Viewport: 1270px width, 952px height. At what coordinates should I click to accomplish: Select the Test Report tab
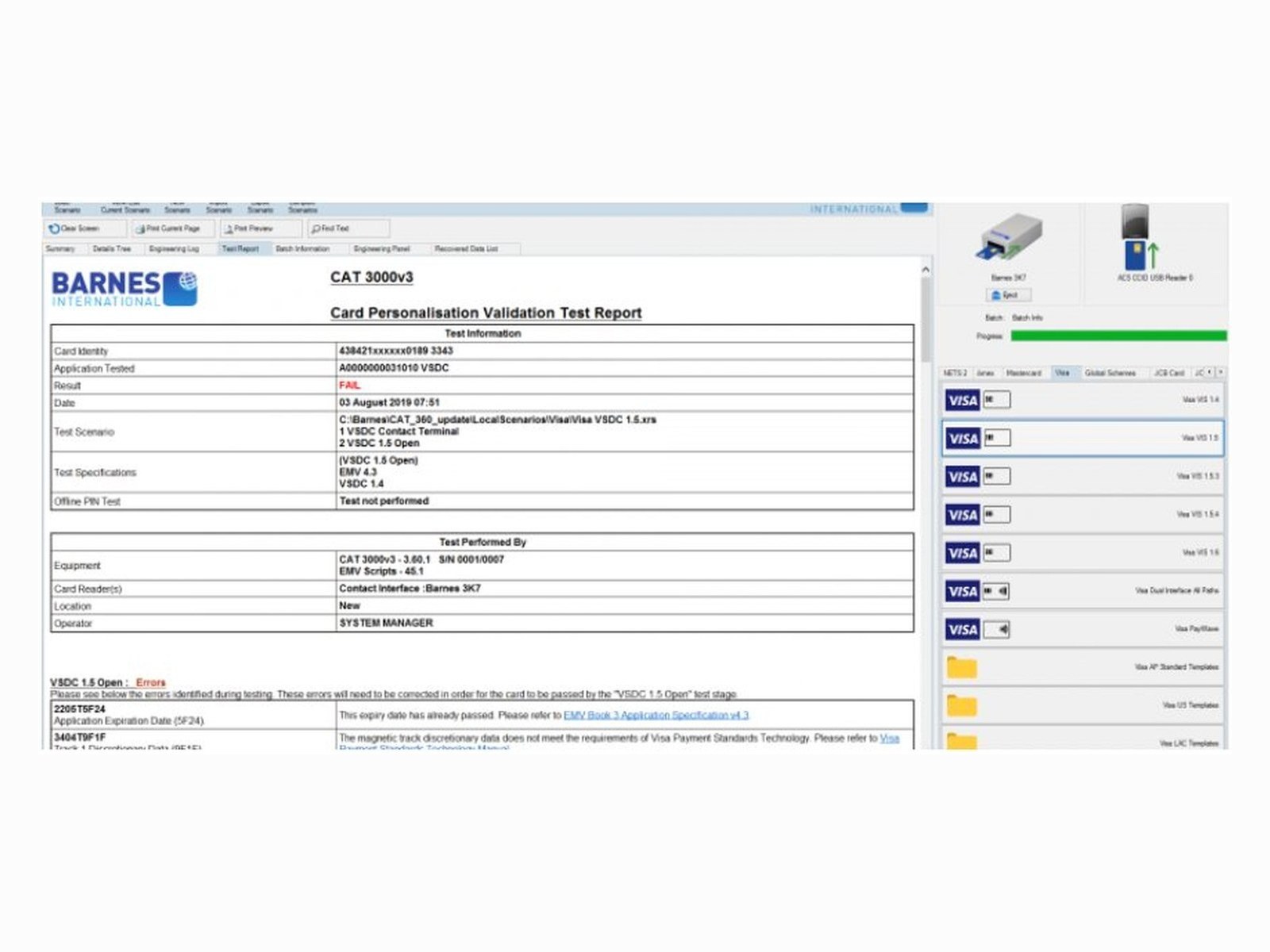[241, 249]
